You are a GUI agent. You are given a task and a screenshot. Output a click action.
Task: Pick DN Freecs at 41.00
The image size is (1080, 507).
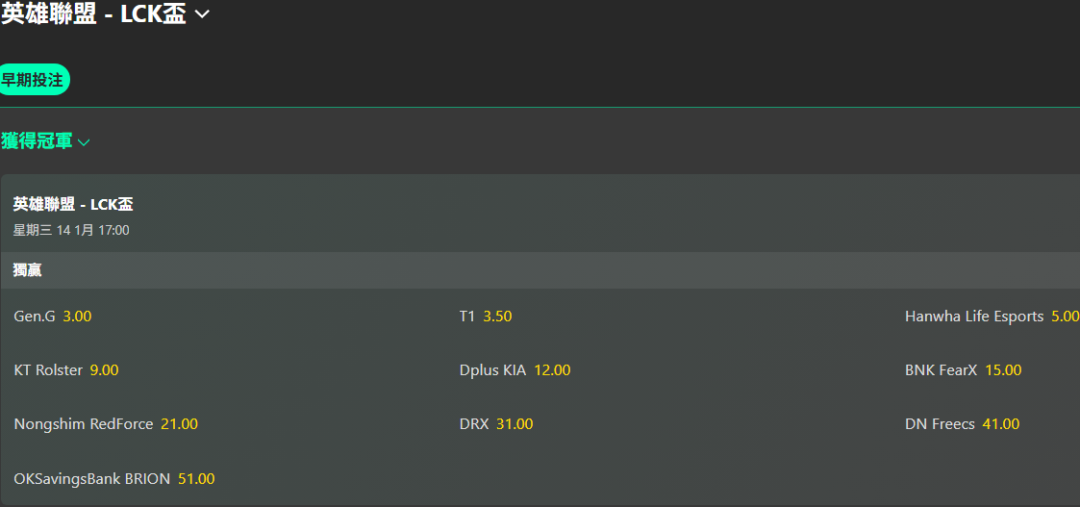(1000, 424)
